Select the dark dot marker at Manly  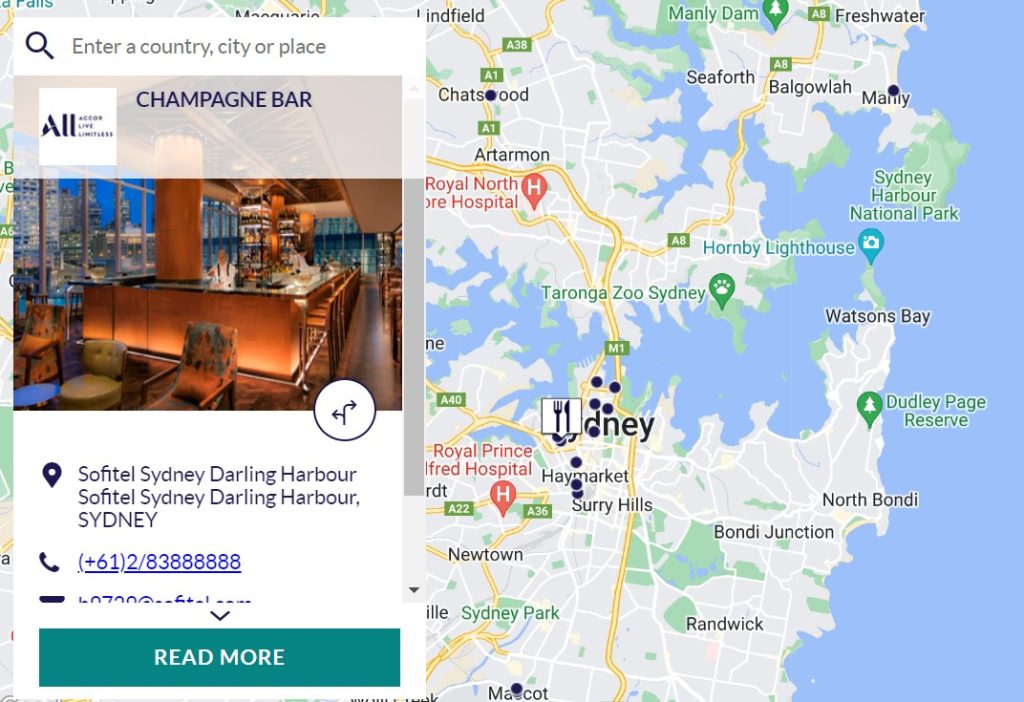pos(893,90)
